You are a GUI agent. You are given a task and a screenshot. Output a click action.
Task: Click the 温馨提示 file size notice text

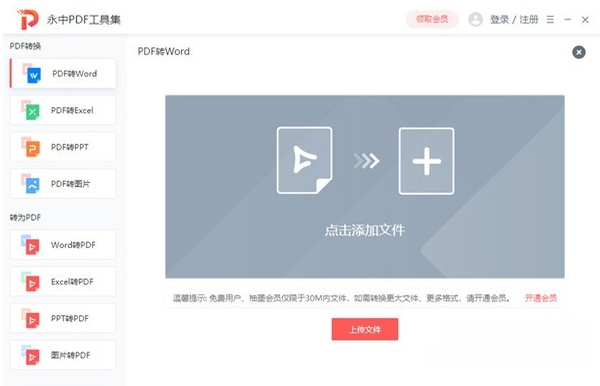[341, 298]
